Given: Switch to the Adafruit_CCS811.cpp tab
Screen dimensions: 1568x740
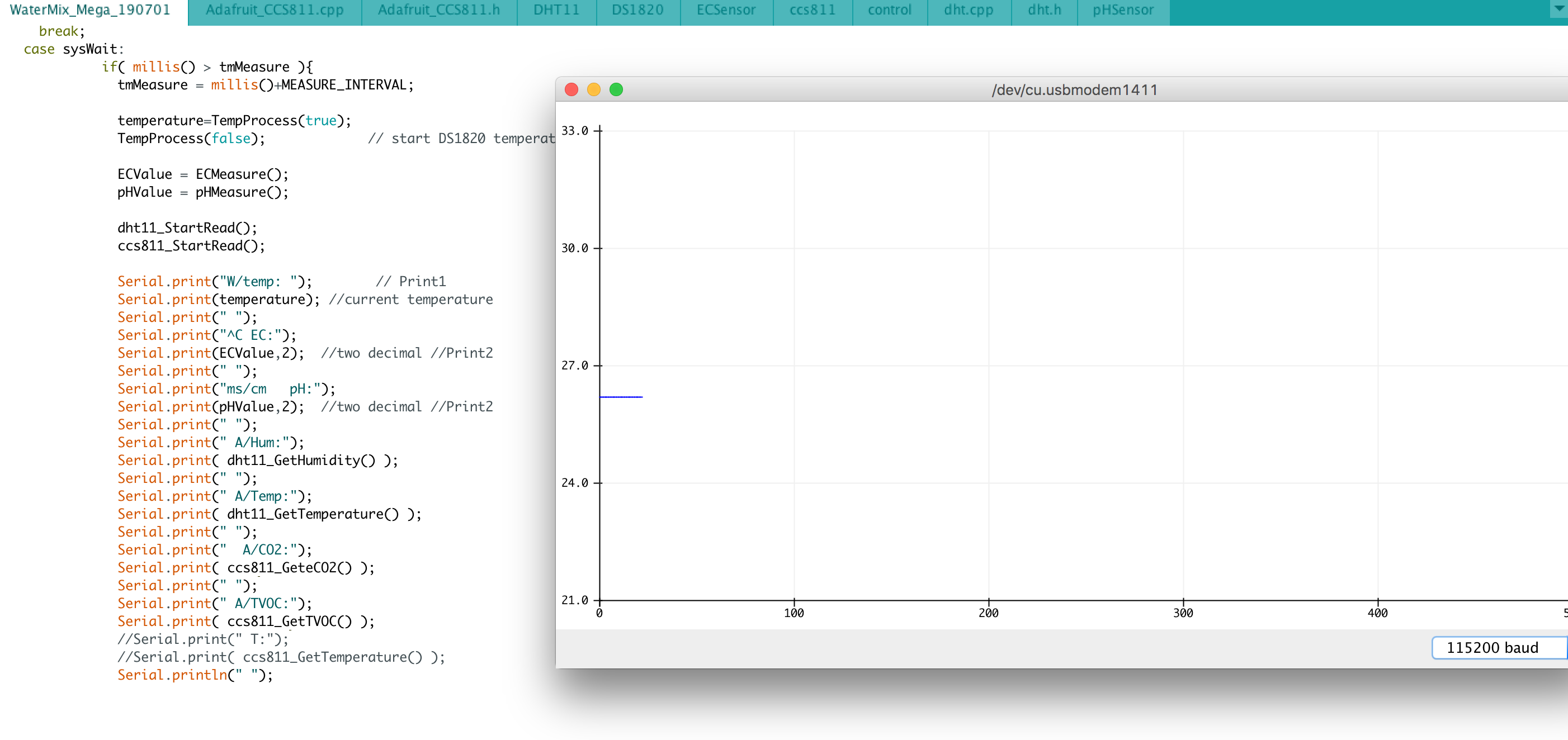Looking at the screenshot, I should coord(275,10).
